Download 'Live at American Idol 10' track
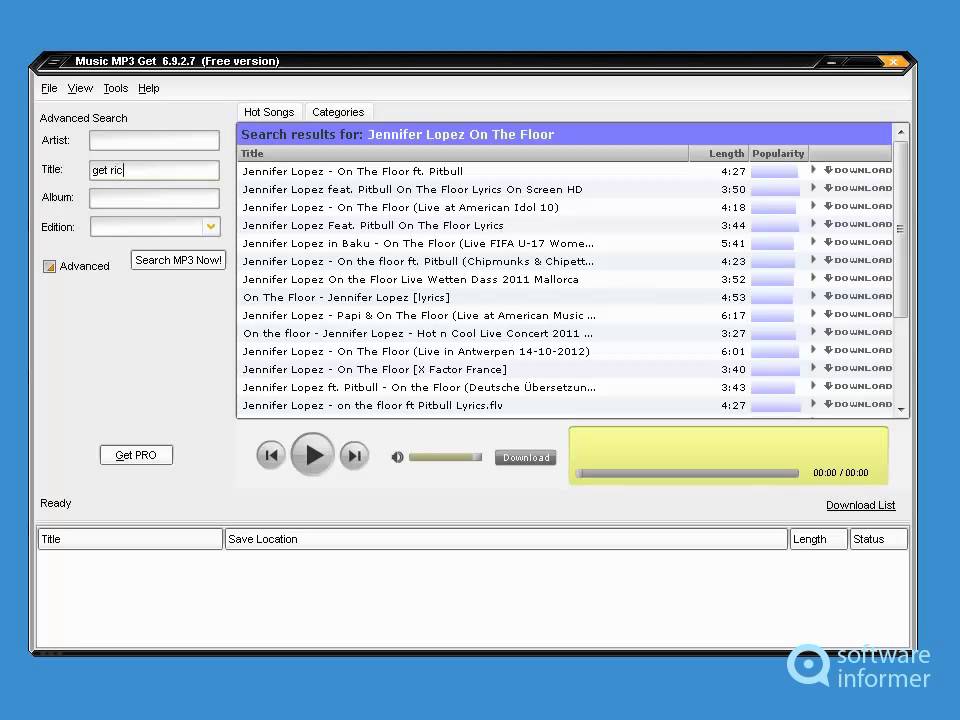The image size is (960, 720). tap(858, 206)
